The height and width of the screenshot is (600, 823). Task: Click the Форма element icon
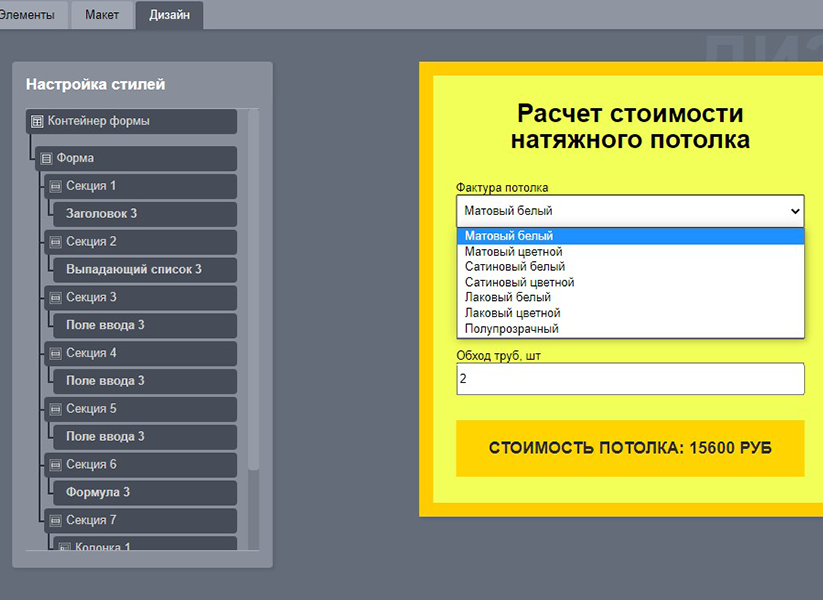click(x=45, y=158)
